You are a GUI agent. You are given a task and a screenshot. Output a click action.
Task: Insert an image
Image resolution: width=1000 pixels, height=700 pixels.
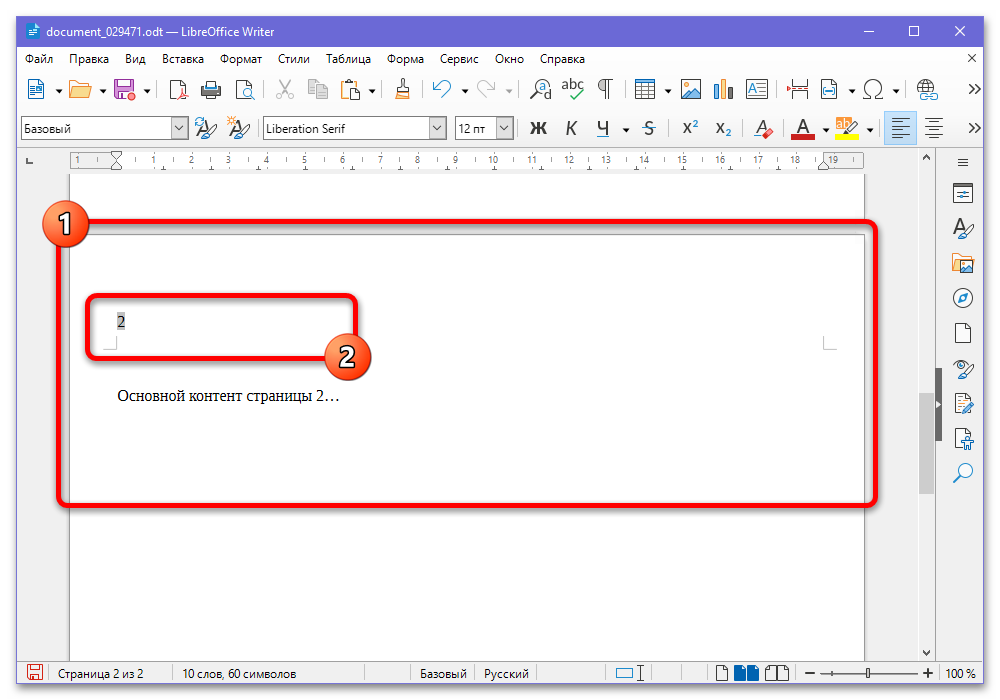point(691,89)
